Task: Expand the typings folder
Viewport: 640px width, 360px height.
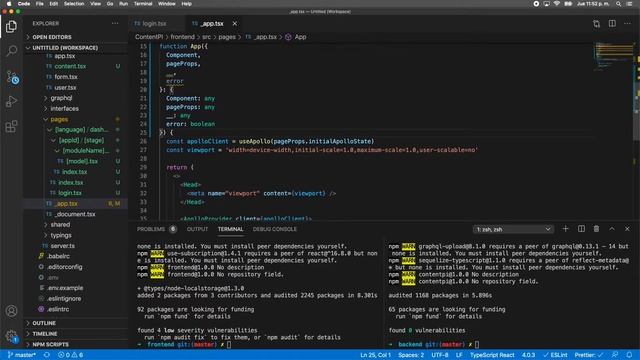Action: coord(61,236)
